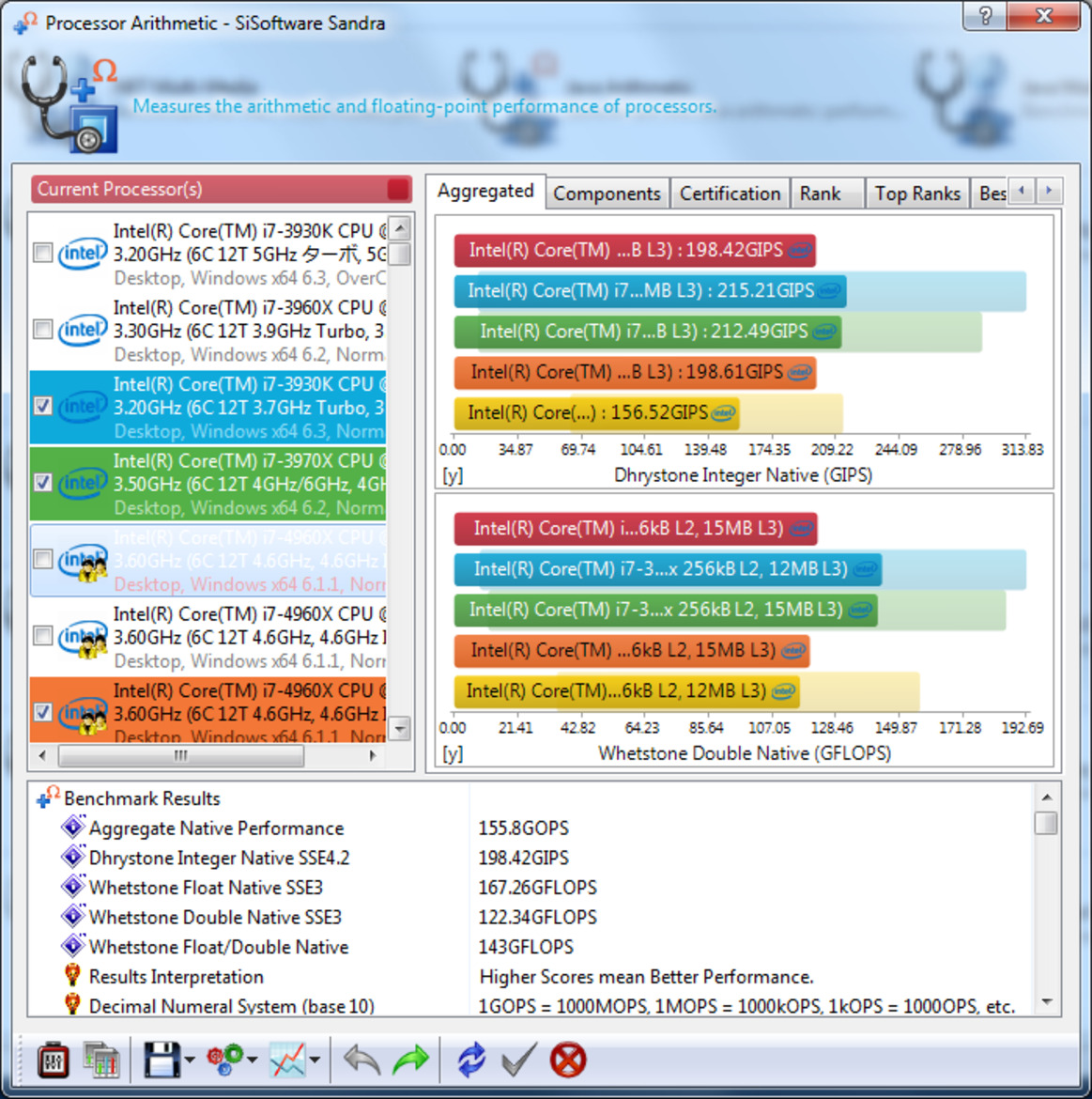
Task: Click the Whetstone Float Native SSE3 diamond icon
Action: (x=73, y=886)
